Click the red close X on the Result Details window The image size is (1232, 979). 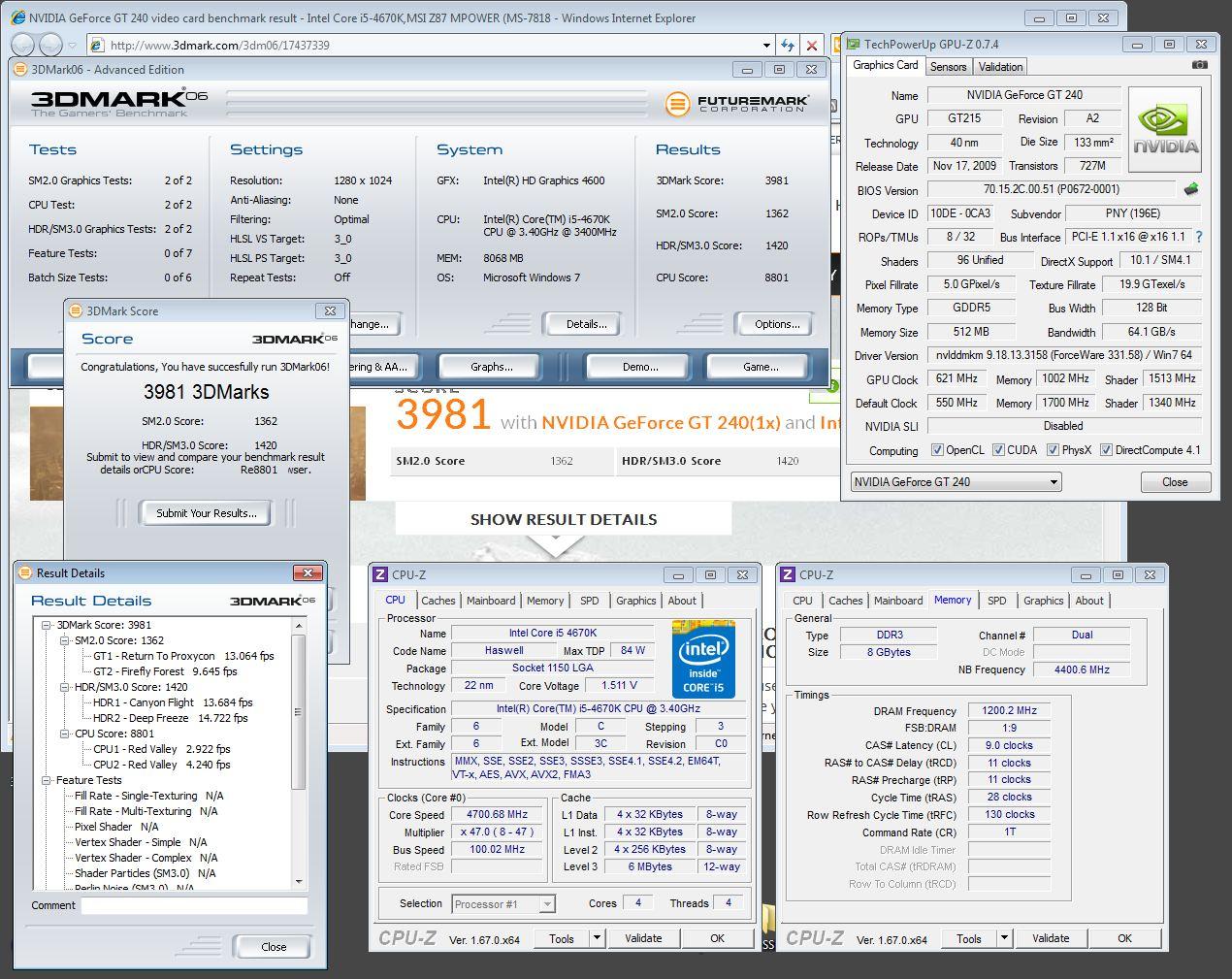pos(308,572)
